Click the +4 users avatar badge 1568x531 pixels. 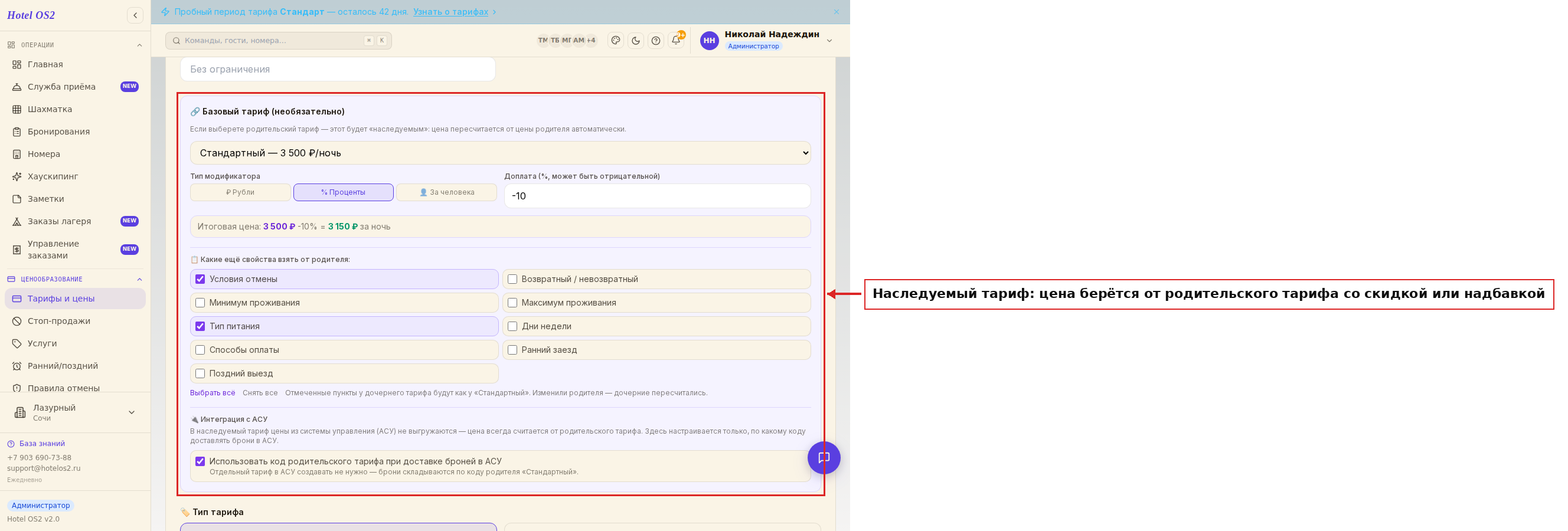[x=590, y=41]
